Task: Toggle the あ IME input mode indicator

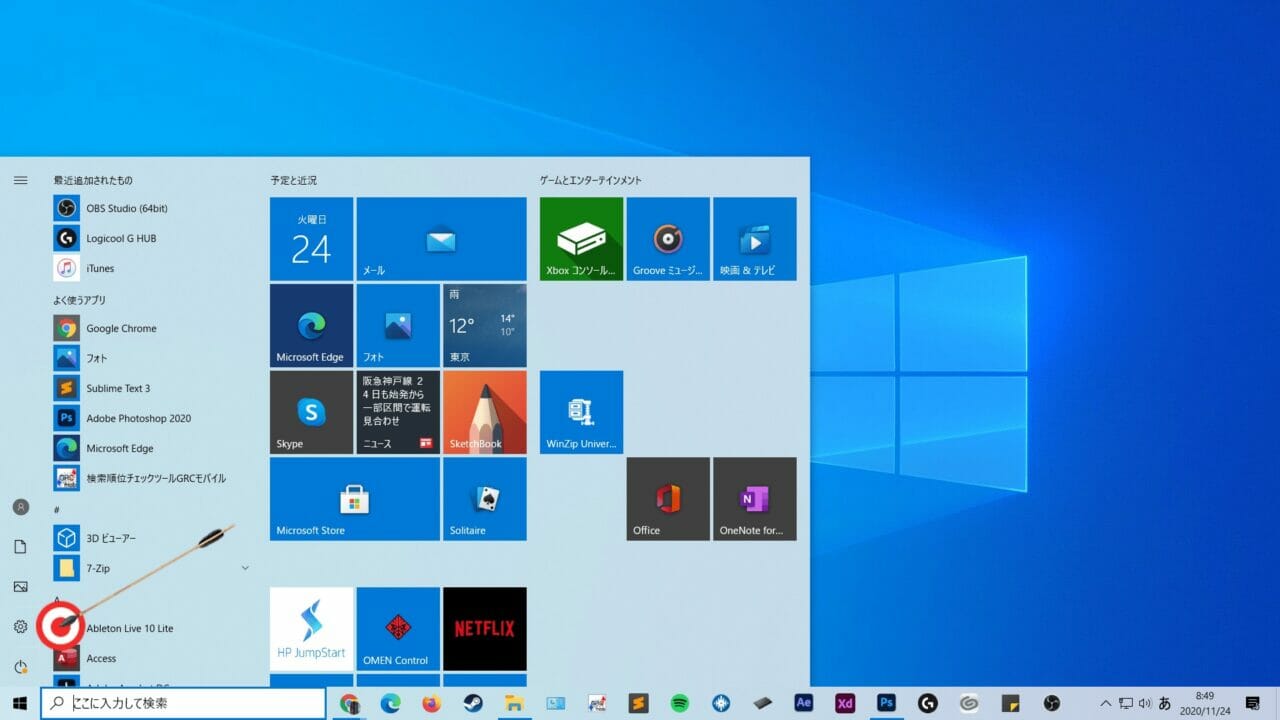Action: 1165,703
